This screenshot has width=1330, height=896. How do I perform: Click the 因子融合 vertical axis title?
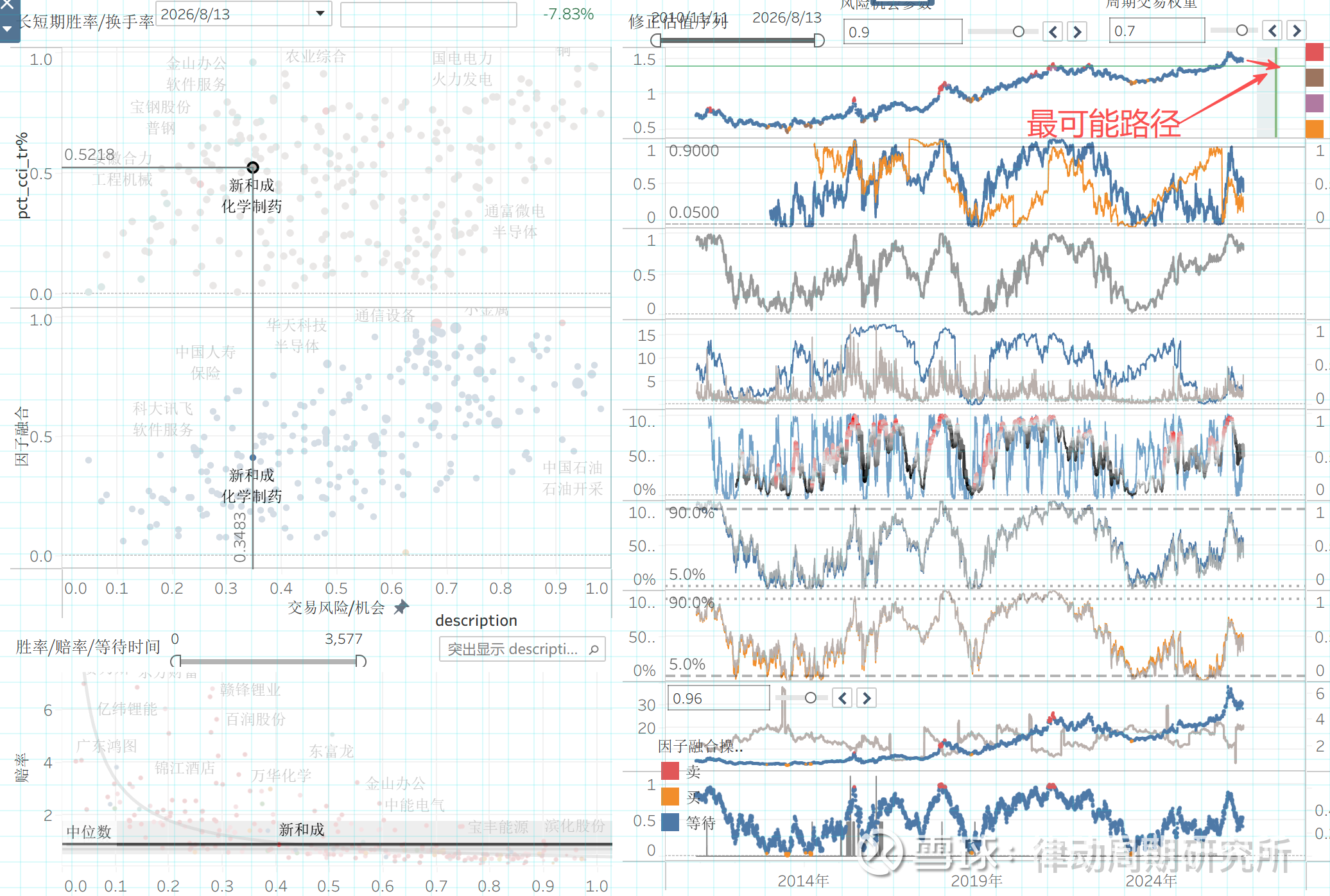click(22, 436)
